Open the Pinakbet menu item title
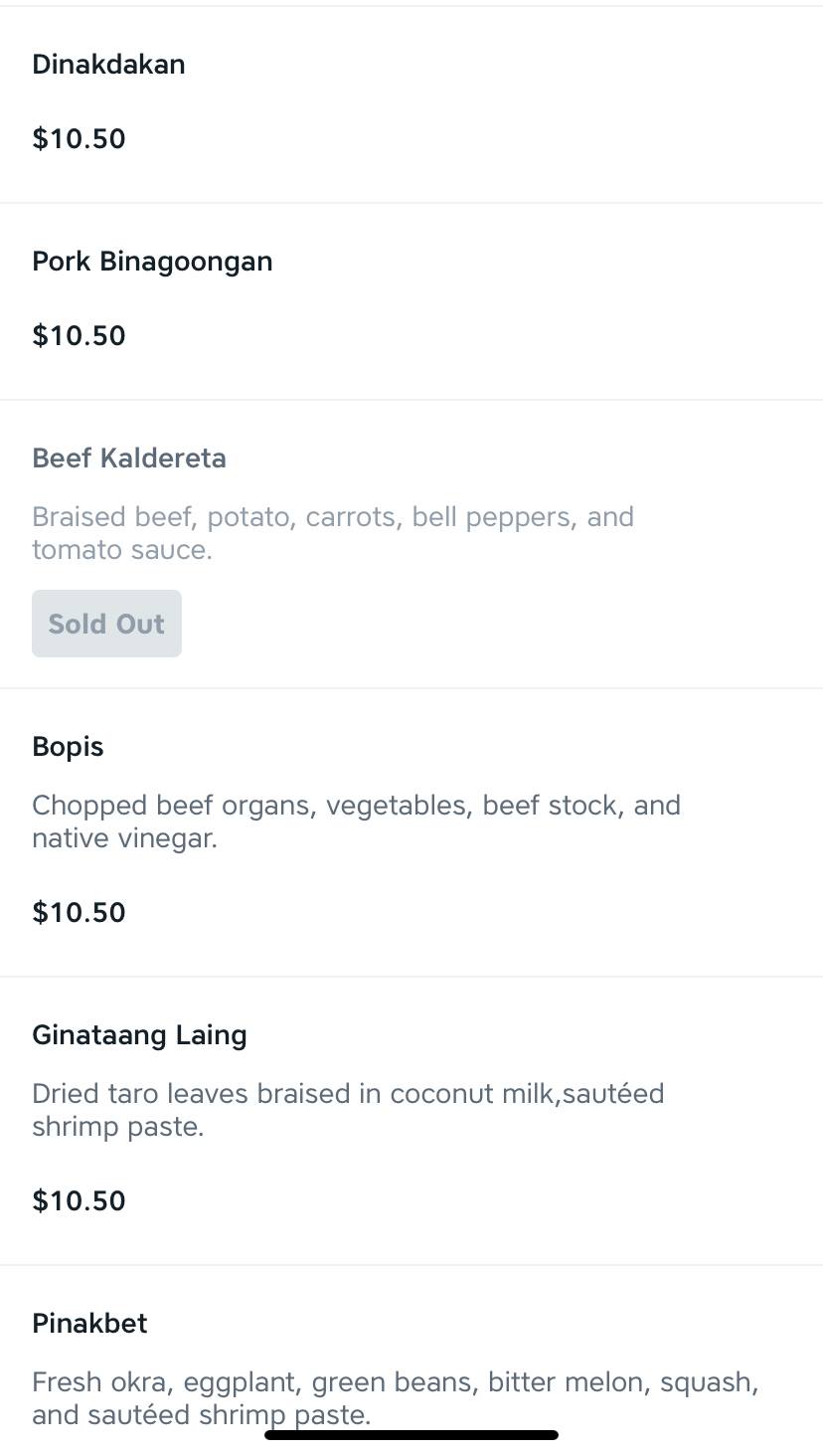823x1456 pixels. (89, 1324)
